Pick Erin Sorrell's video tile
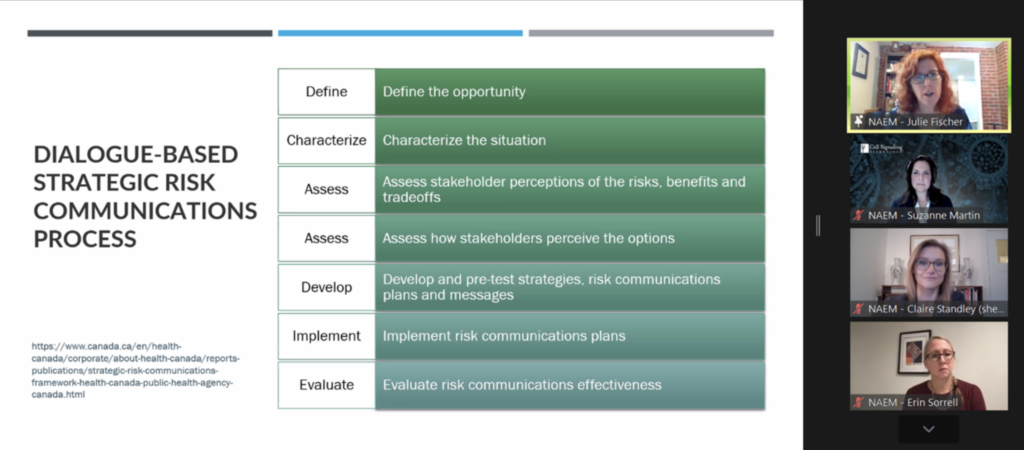 (929, 365)
